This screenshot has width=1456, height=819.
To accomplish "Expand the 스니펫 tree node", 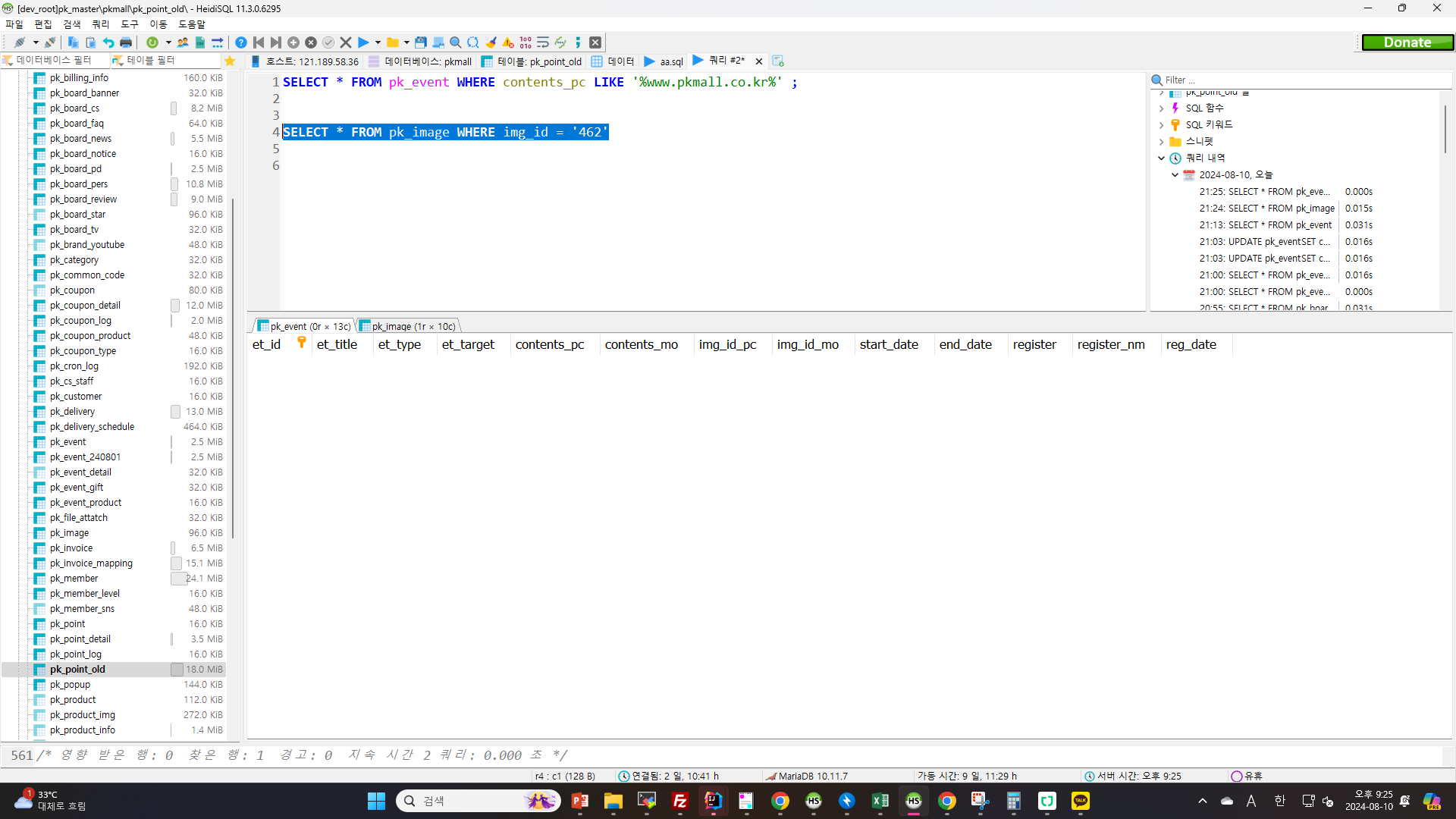I will pos(1161,142).
